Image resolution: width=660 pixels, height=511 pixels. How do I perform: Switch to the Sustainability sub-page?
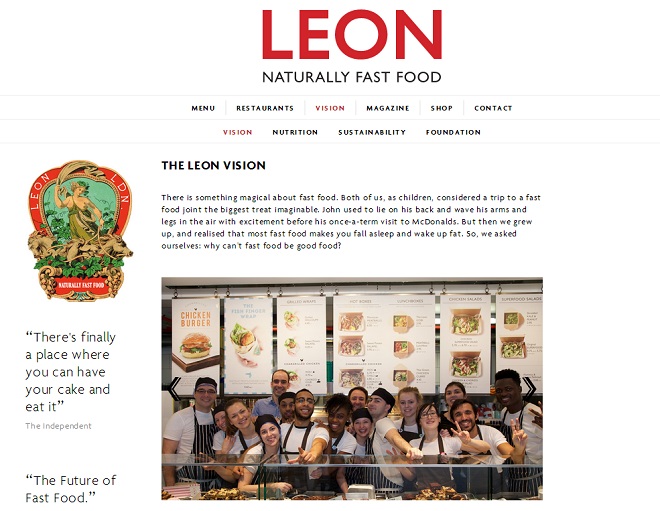[372, 132]
